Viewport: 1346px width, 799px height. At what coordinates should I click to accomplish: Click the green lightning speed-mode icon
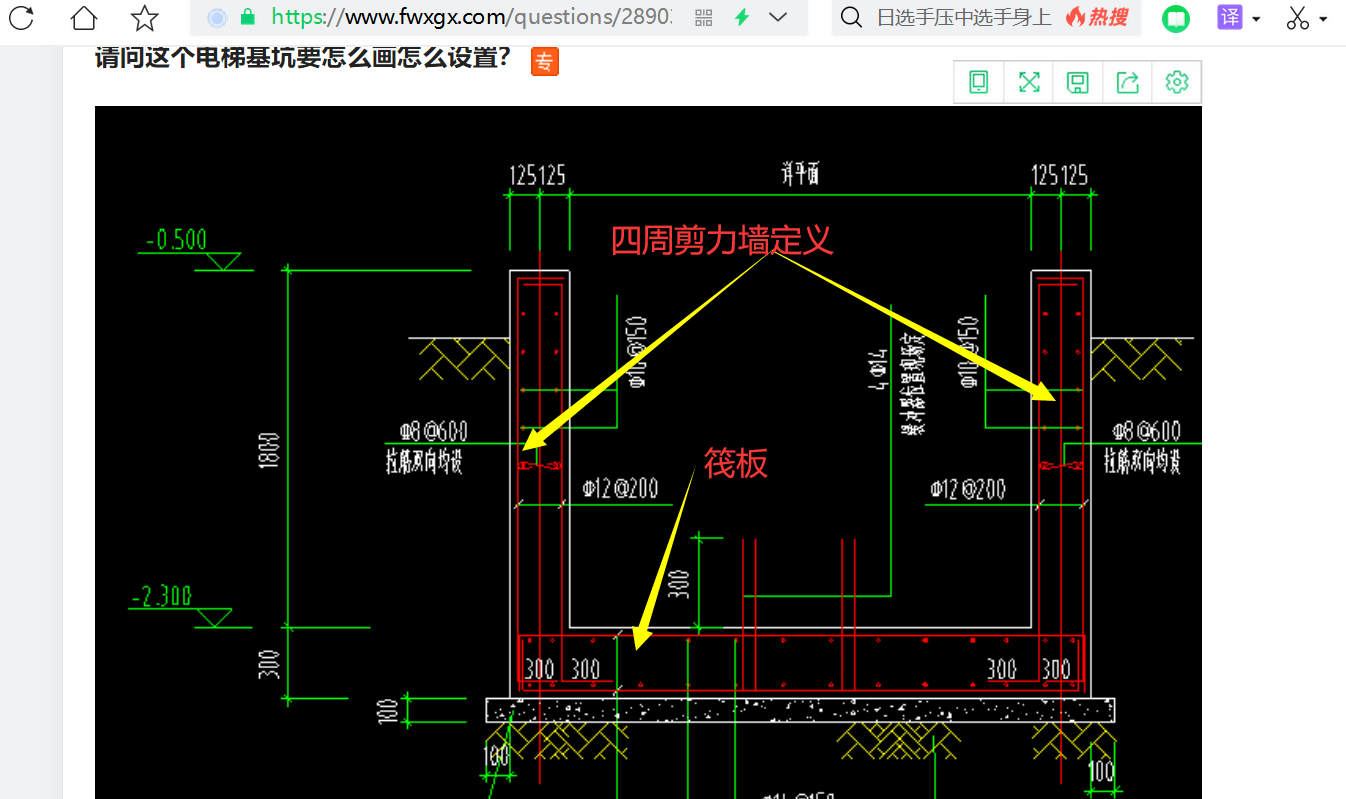tap(742, 17)
